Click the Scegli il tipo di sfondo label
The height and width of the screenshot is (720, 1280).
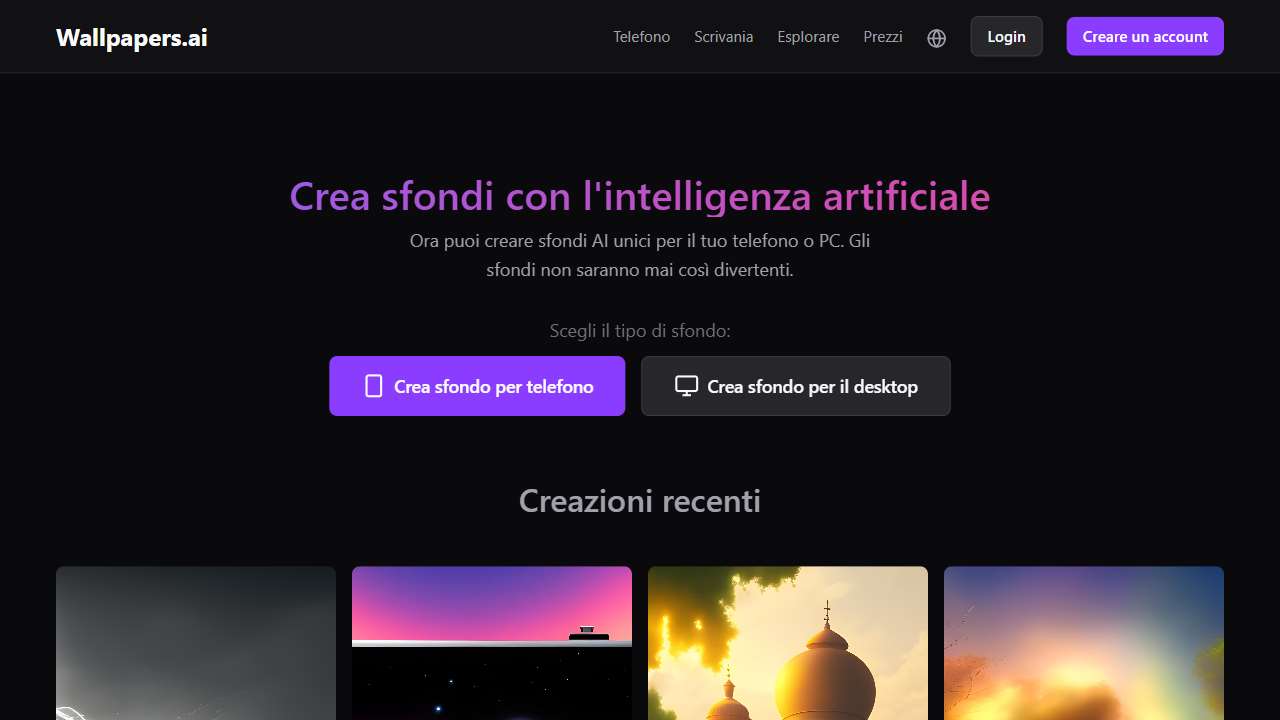tap(640, 331)
